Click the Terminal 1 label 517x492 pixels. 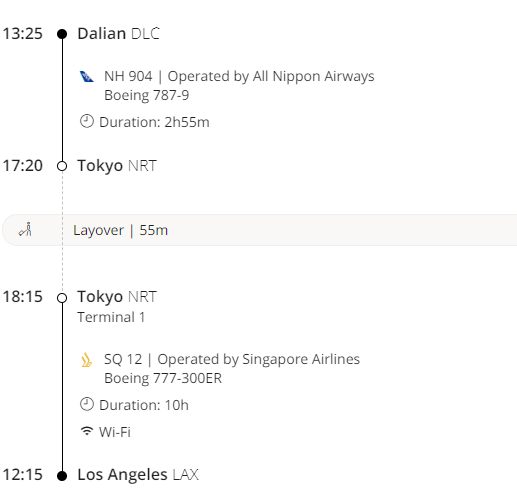pos(111,317)
